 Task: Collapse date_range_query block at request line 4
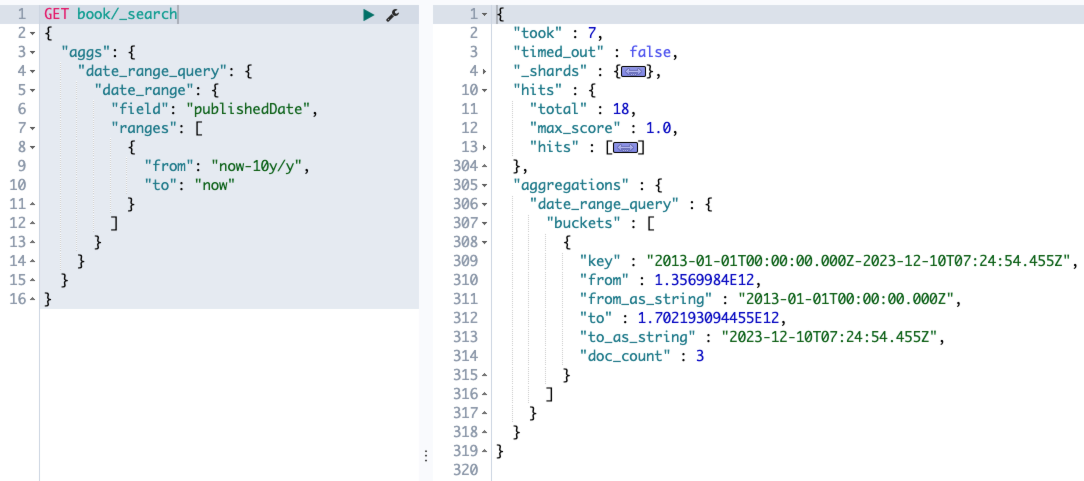33,71
